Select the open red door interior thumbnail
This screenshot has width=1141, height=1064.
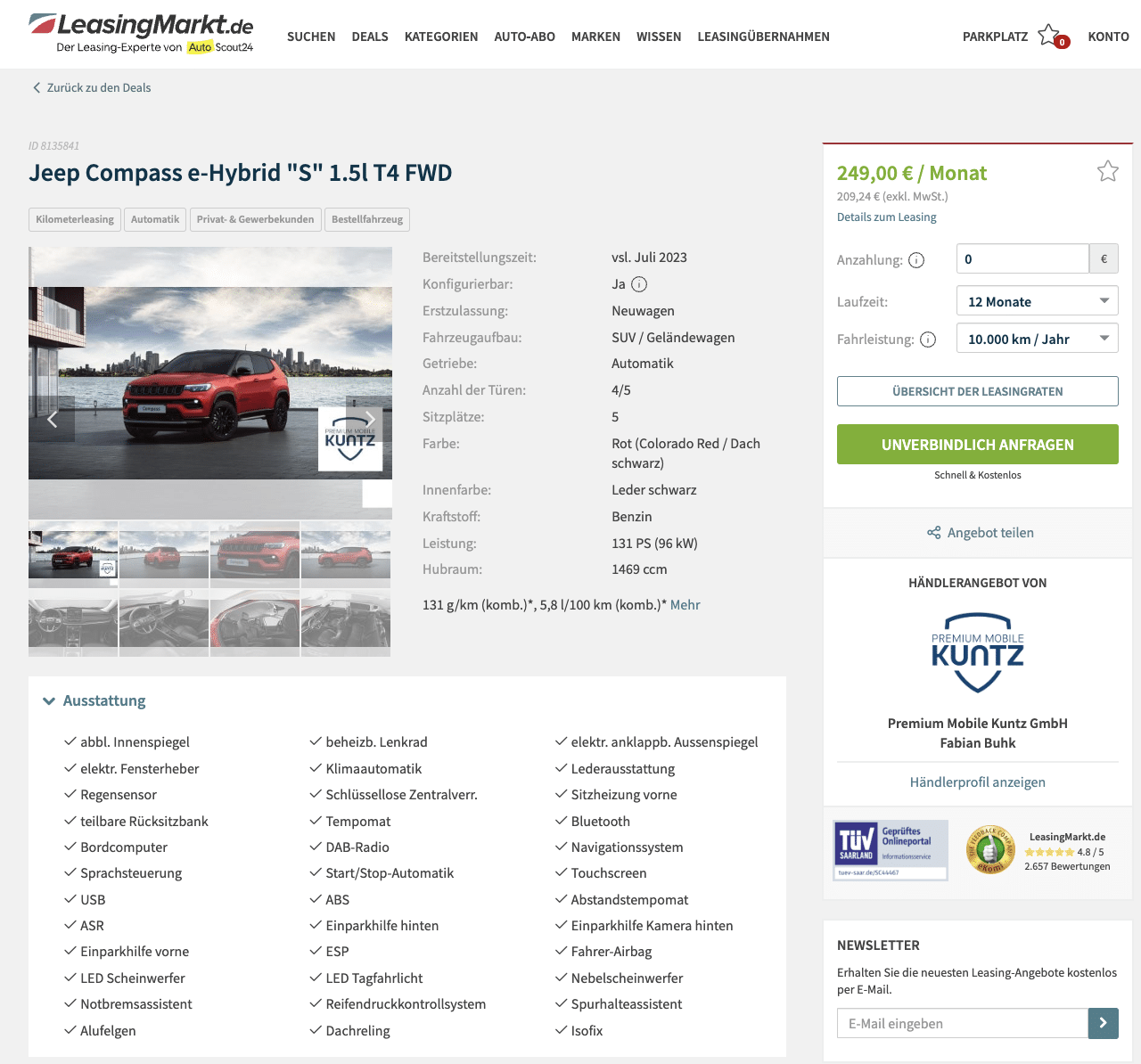tap(255, 623)
